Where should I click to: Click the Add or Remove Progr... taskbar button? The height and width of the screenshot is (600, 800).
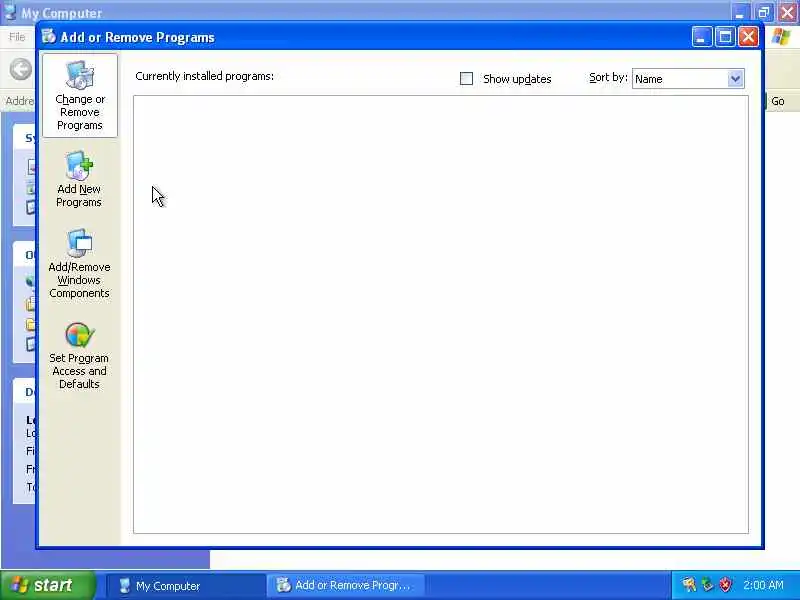click(x=346, y=586)
